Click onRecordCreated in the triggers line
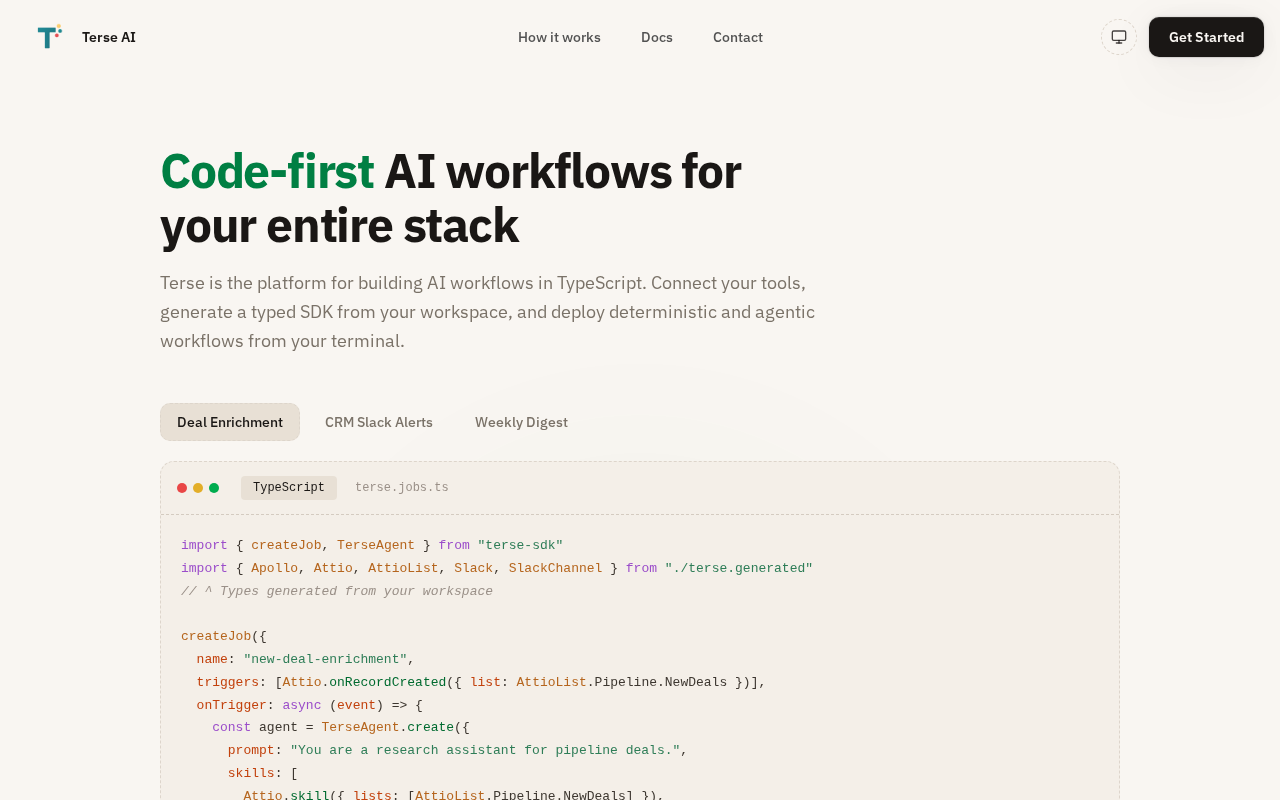Screen dimensions: 1280x800 pyautogui.click(x=388, y=682)
